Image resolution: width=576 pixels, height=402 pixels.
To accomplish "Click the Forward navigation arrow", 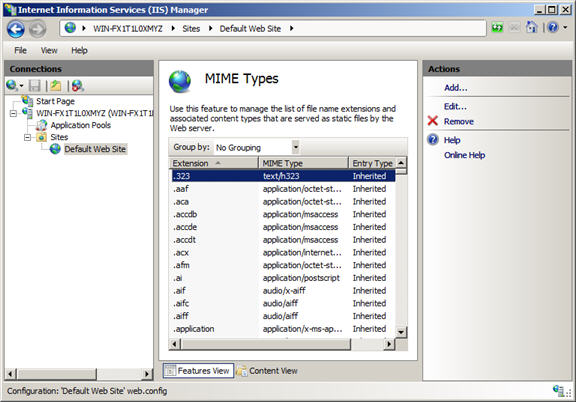I will [37, 29].
